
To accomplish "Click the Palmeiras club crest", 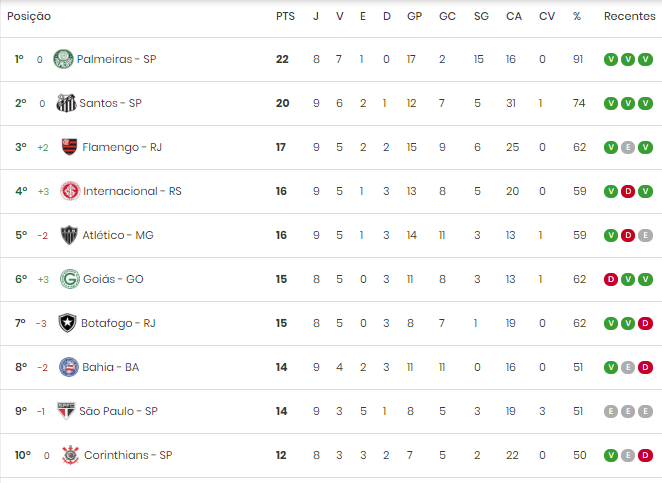I will click(63, 59).
